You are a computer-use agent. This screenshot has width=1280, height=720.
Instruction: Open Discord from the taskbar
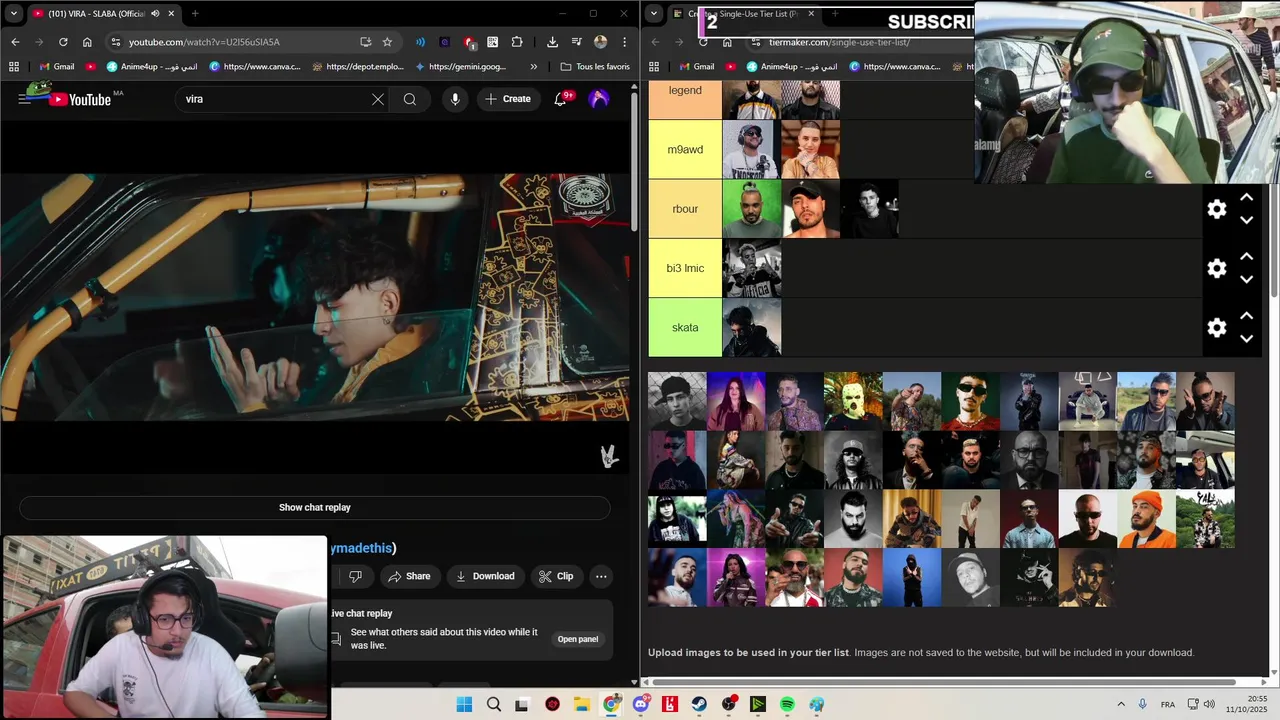tap(641, 704)
